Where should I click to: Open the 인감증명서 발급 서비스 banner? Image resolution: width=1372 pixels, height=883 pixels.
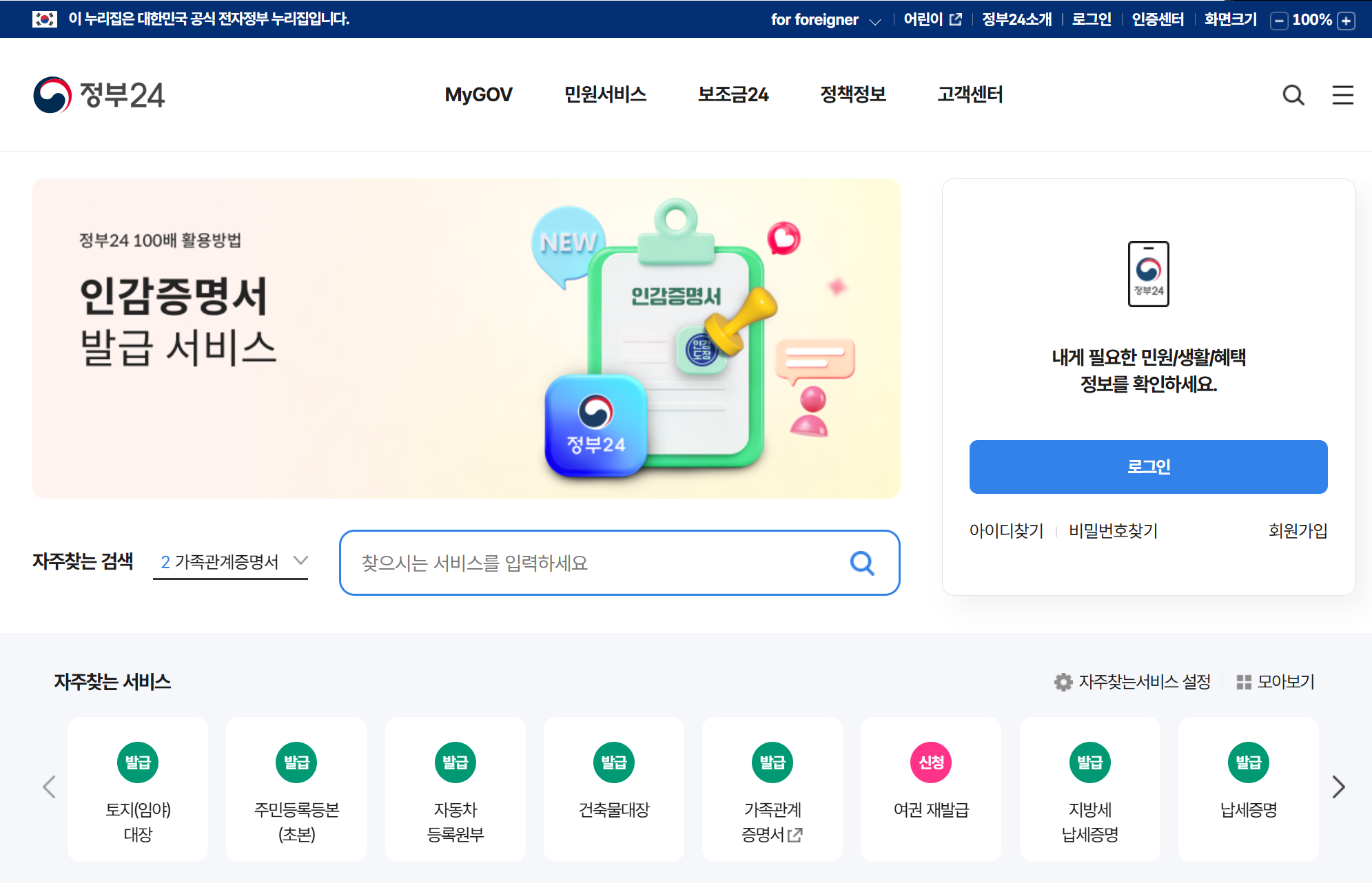(x=467, y=338)
